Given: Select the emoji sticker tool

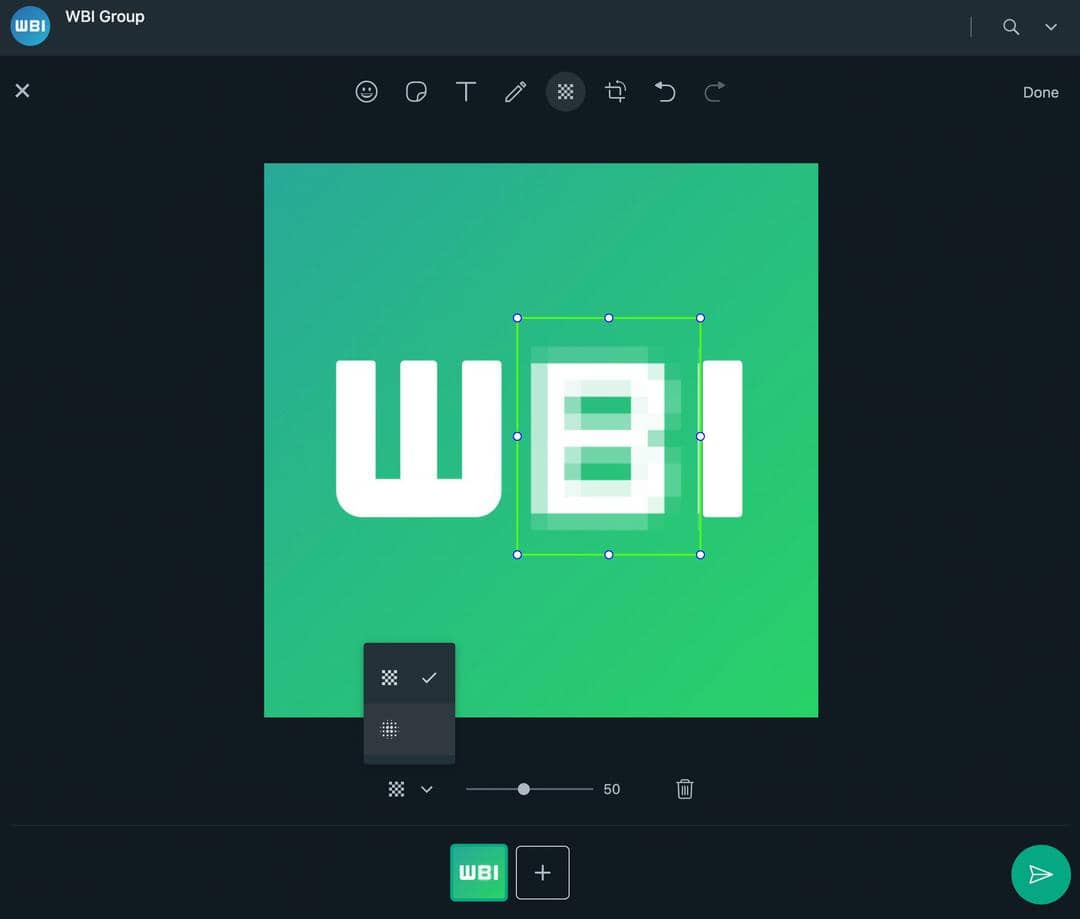Looking at the screenshot, I should tap(366, 91).
